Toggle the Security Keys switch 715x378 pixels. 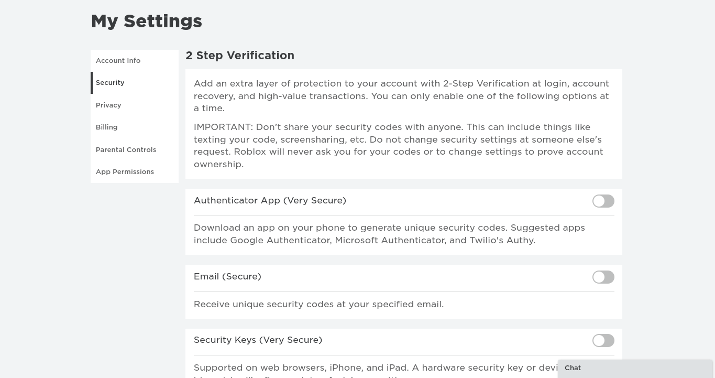click(x=603, y=340)
